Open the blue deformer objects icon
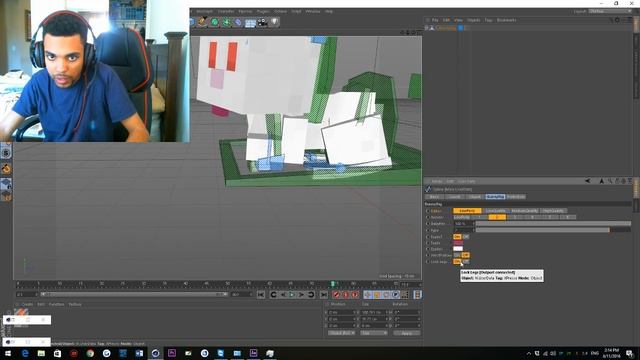640x360 pixels. click(238, 22)
